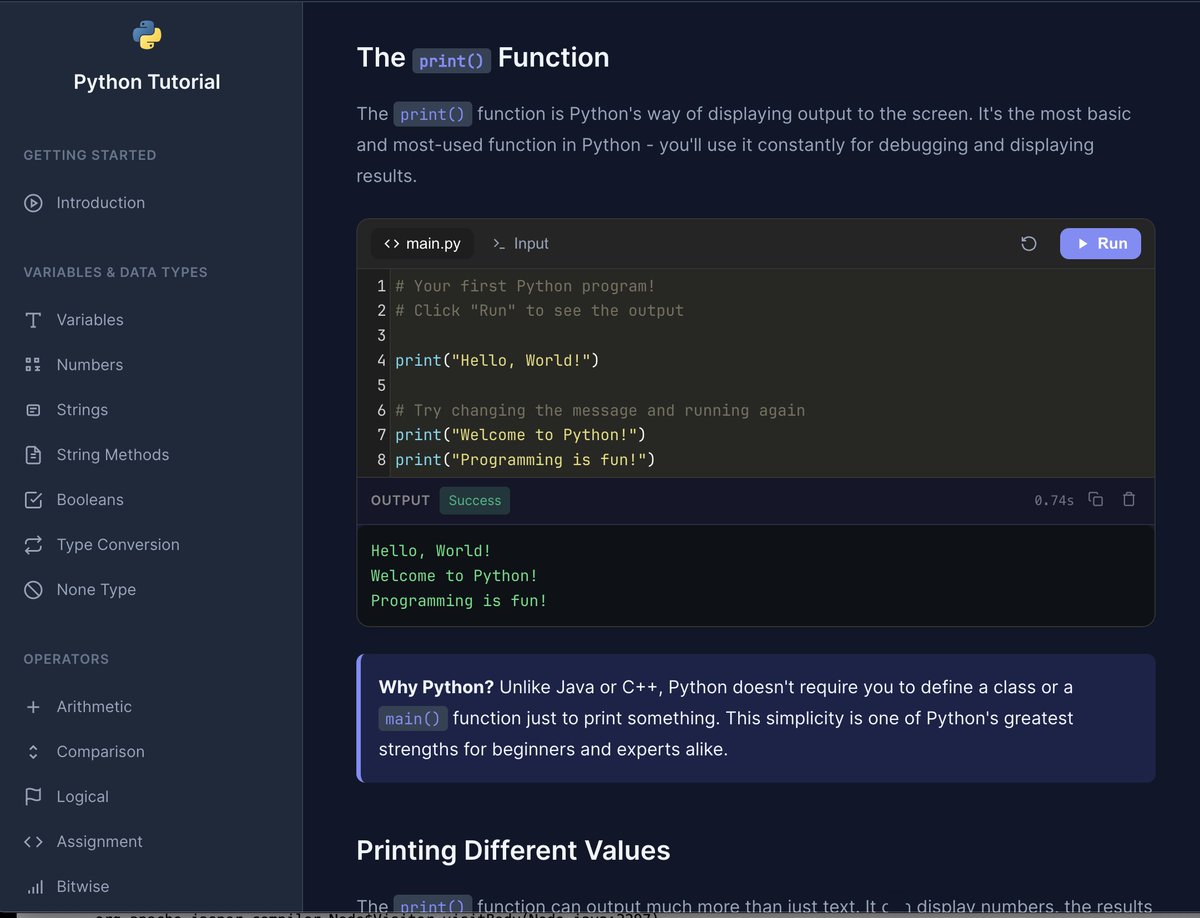The width and height of the screenshot is (1200, 918).
Task: Click the Numbers grid icon
Action: point(32,365)
